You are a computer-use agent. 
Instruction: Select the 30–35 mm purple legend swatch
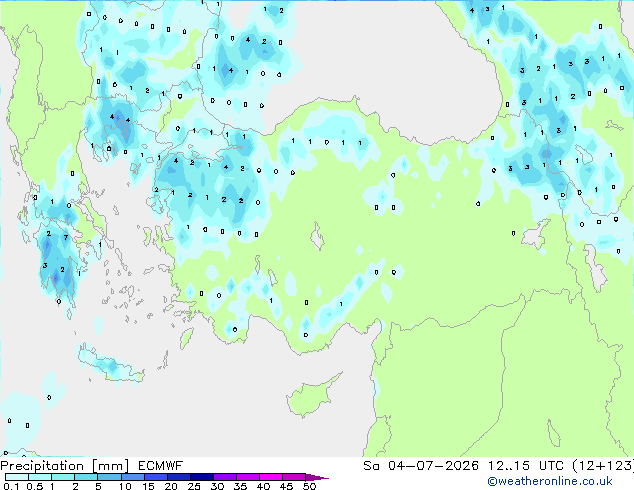point(224,477)
